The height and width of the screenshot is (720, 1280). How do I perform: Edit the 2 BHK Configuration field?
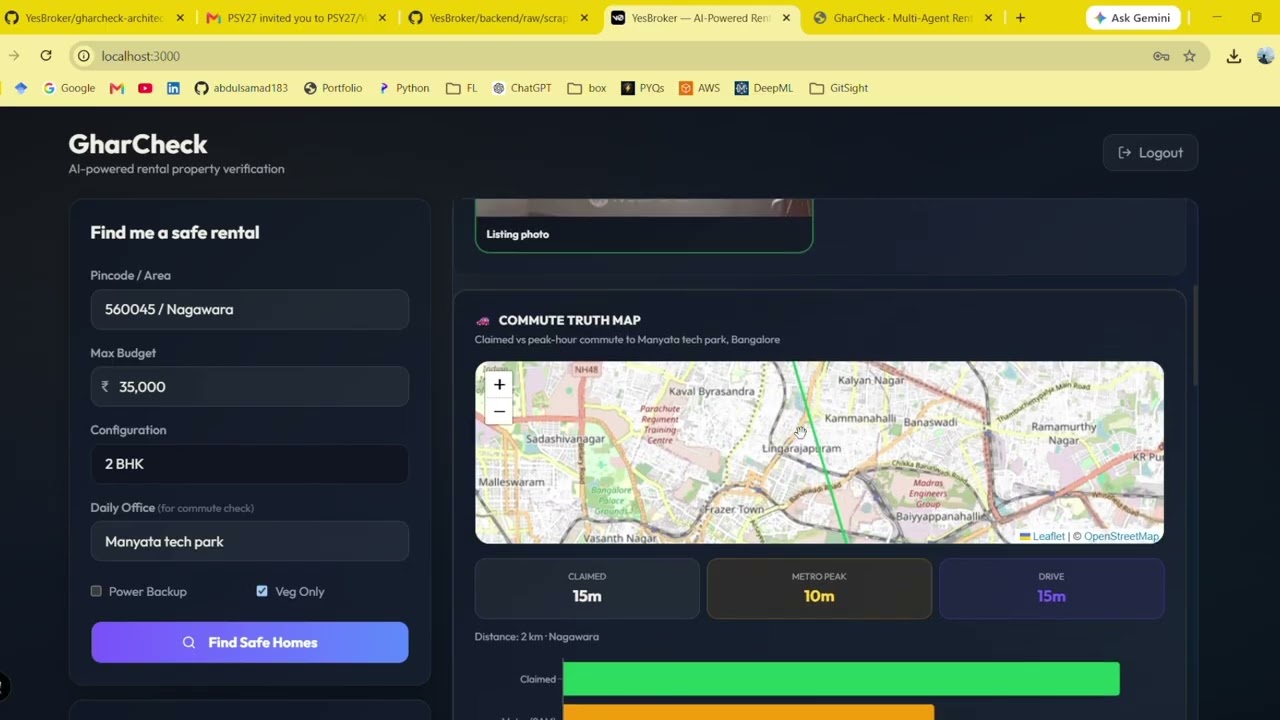pyautogui.click(x=250, y=464)
